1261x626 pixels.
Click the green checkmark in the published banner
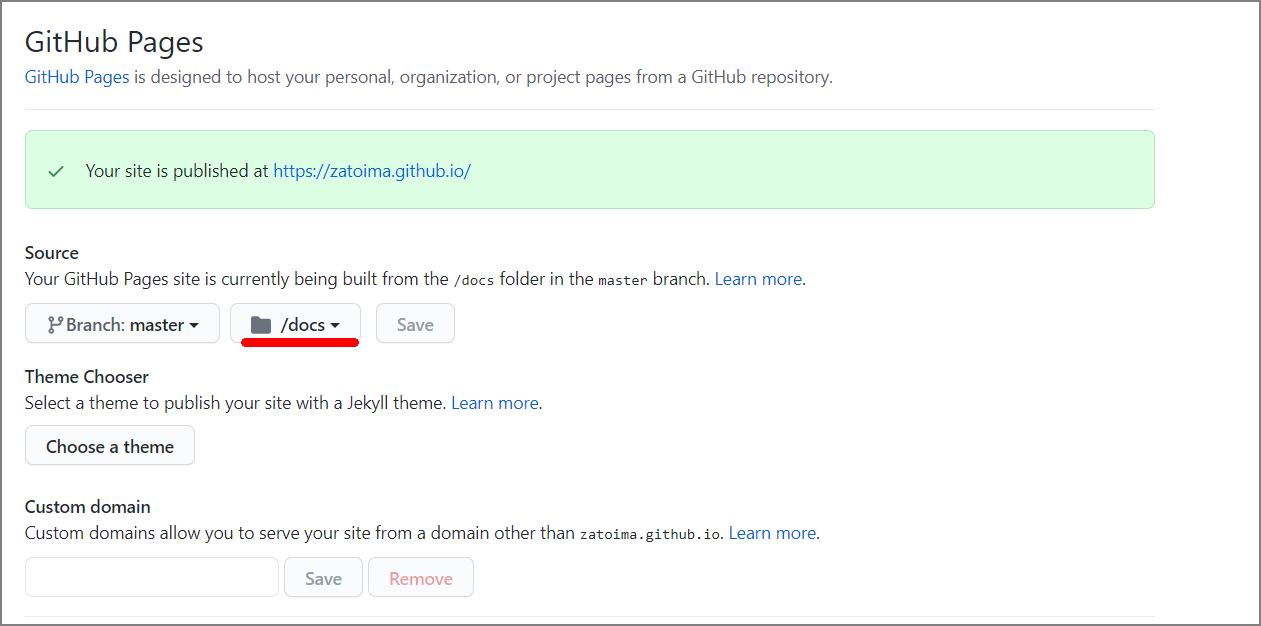56,171
